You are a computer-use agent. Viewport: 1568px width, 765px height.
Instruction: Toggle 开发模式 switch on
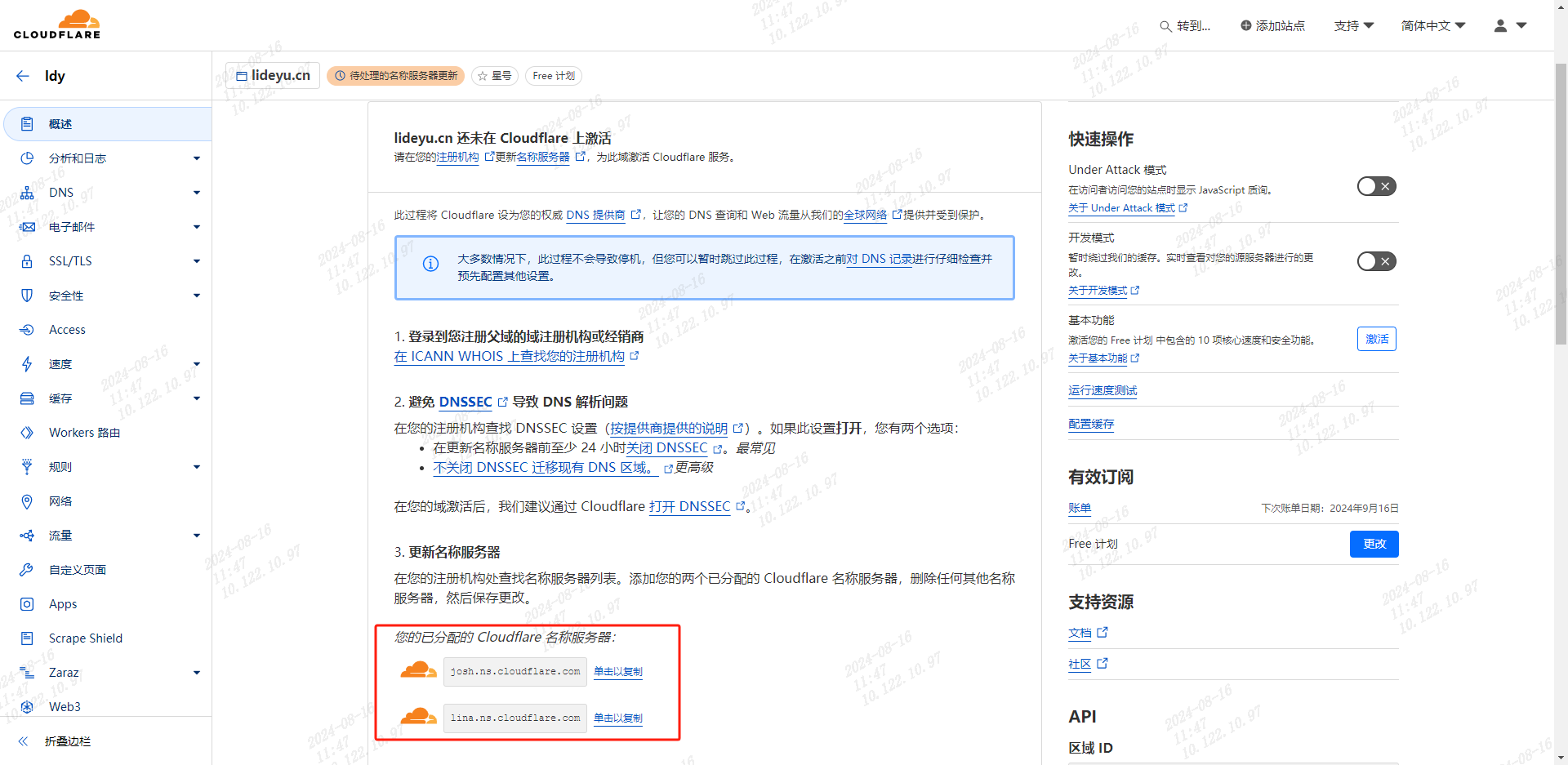[1377, 261]
